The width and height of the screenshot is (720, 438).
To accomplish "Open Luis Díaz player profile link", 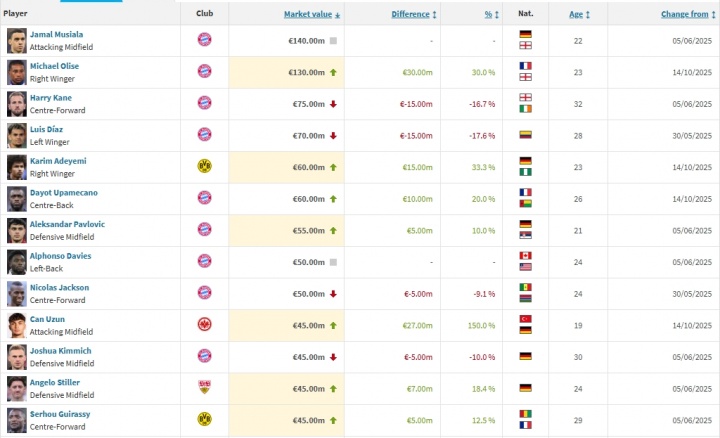I will tap(49, 130).
